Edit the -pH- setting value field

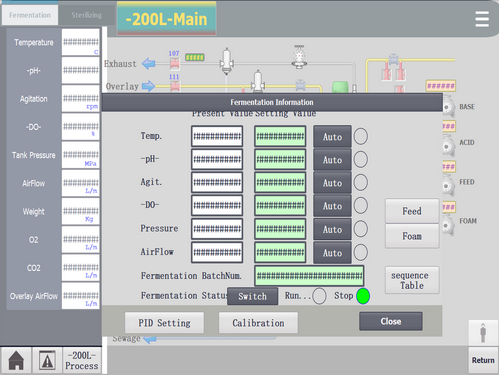pos(280,159)
